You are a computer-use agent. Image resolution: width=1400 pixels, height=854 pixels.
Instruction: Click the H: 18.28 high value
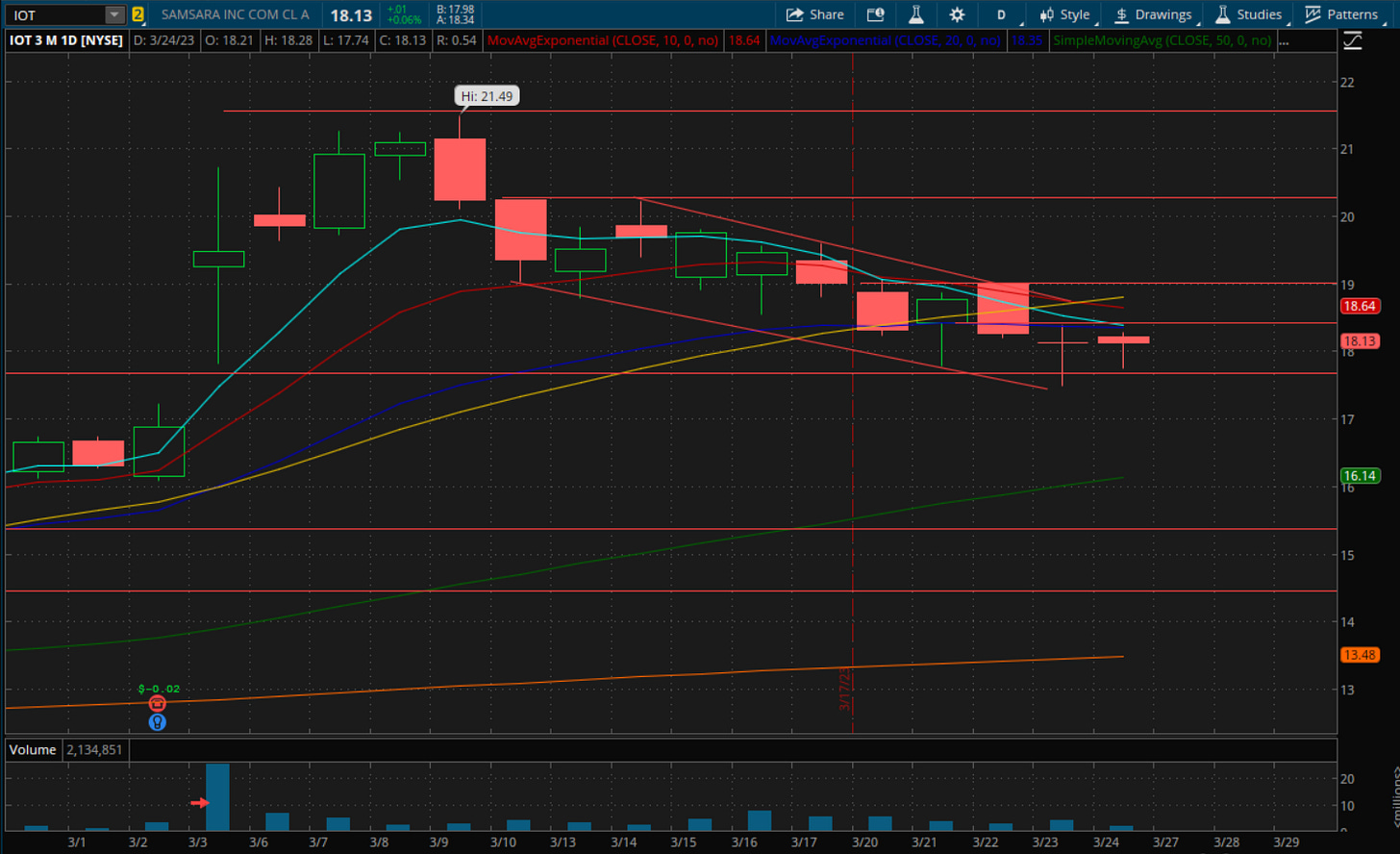pos(288,40)
